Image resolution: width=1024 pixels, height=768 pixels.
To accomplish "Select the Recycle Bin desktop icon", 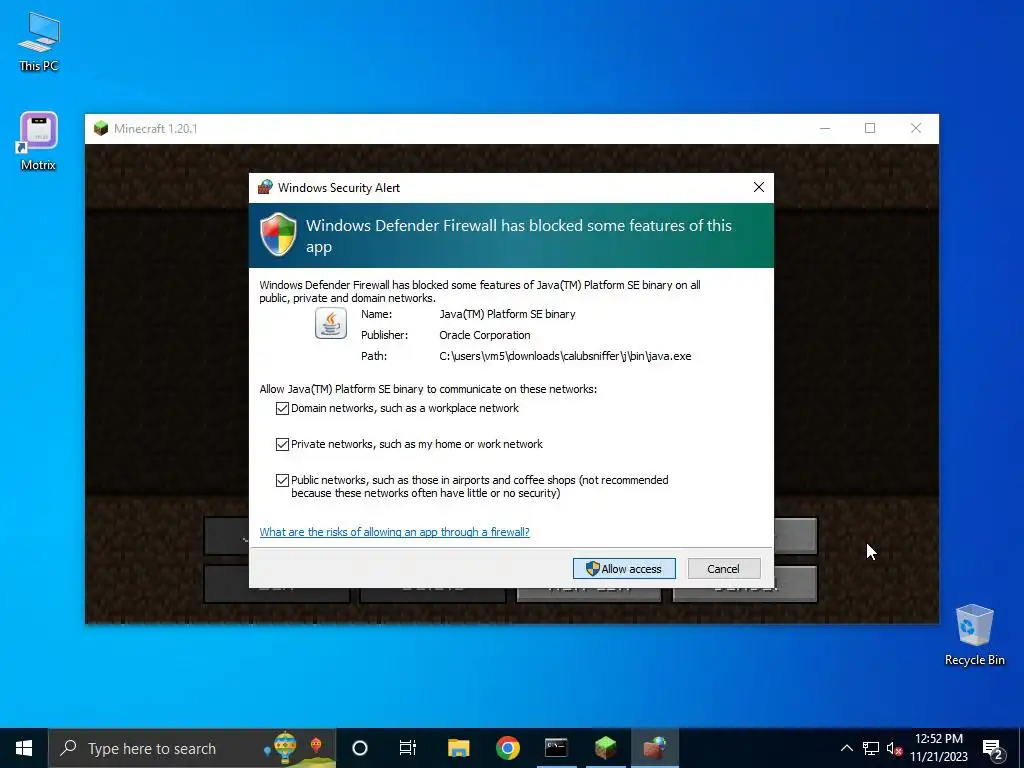I will point(974,635).
